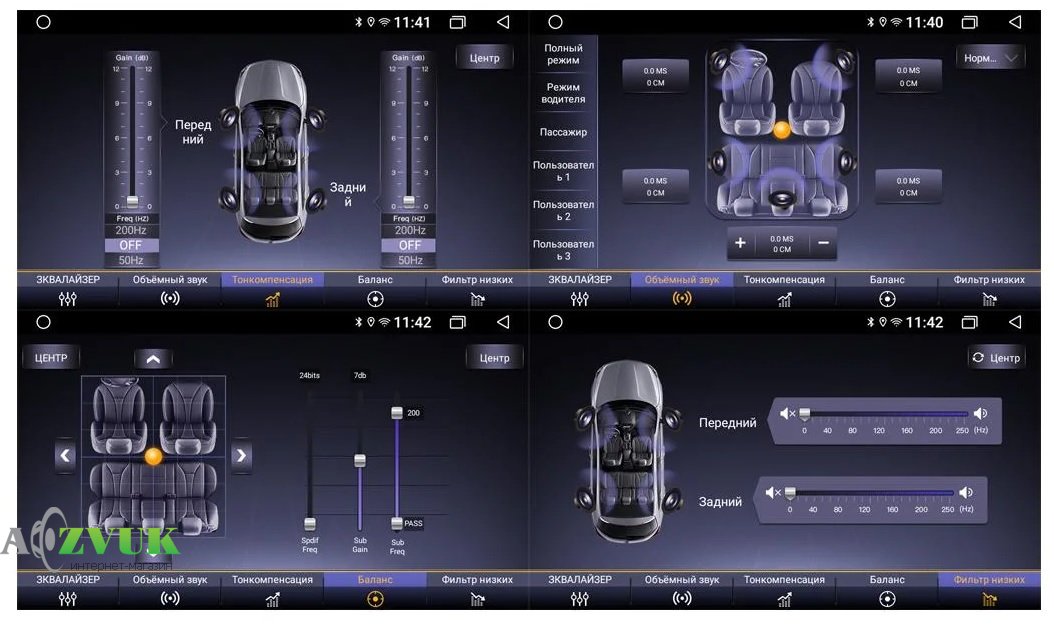The width and height of the screenshot is (1054, 632).
Task: Click the Sub Gain slider handle
Action: pyautogui.click(x=360, y=461)
